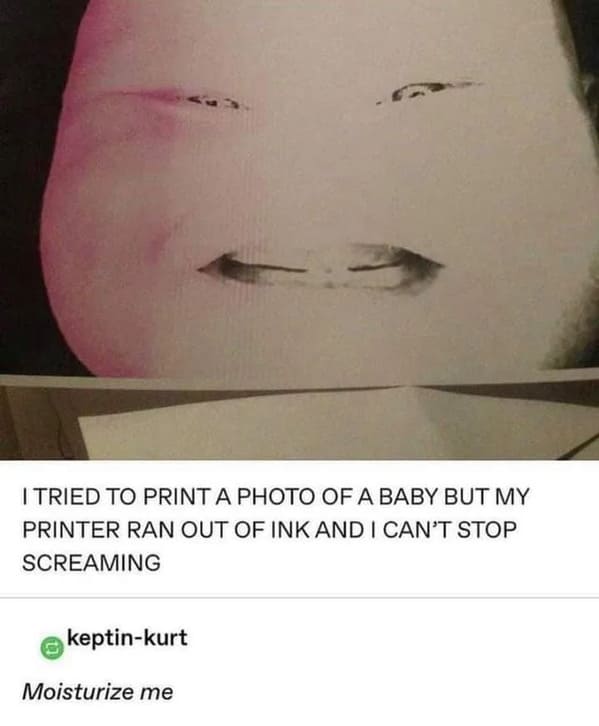Click the caption line starting 'I TRIED TO PRINT'
Image resolution: width=599 pixels, height=726 pixels.
(275, 496)
